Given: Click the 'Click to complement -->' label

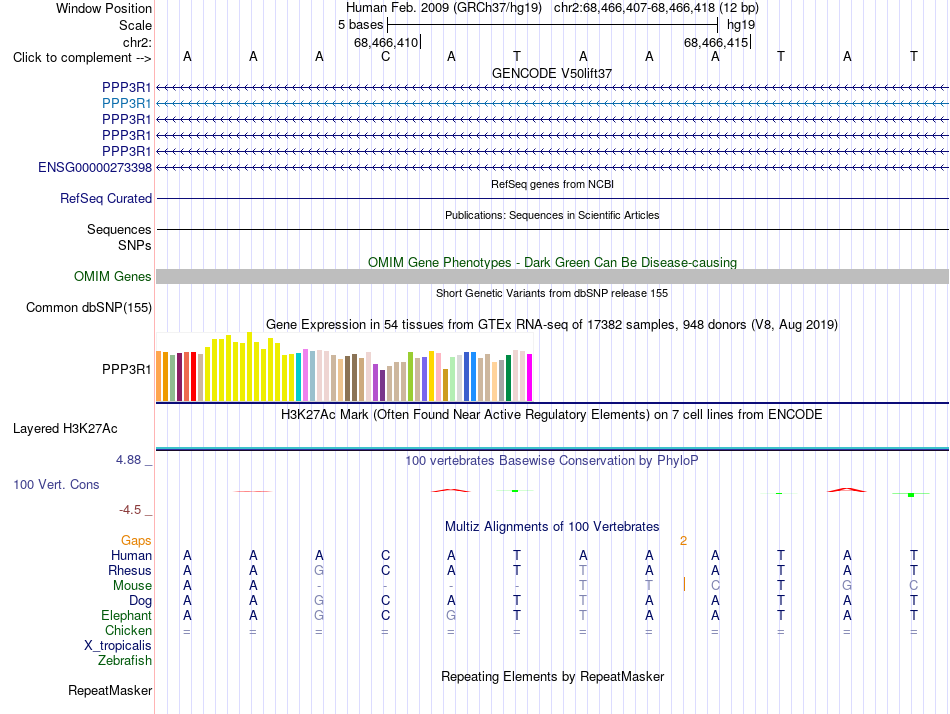Looking at the screenshot, I should pos(82,58).
